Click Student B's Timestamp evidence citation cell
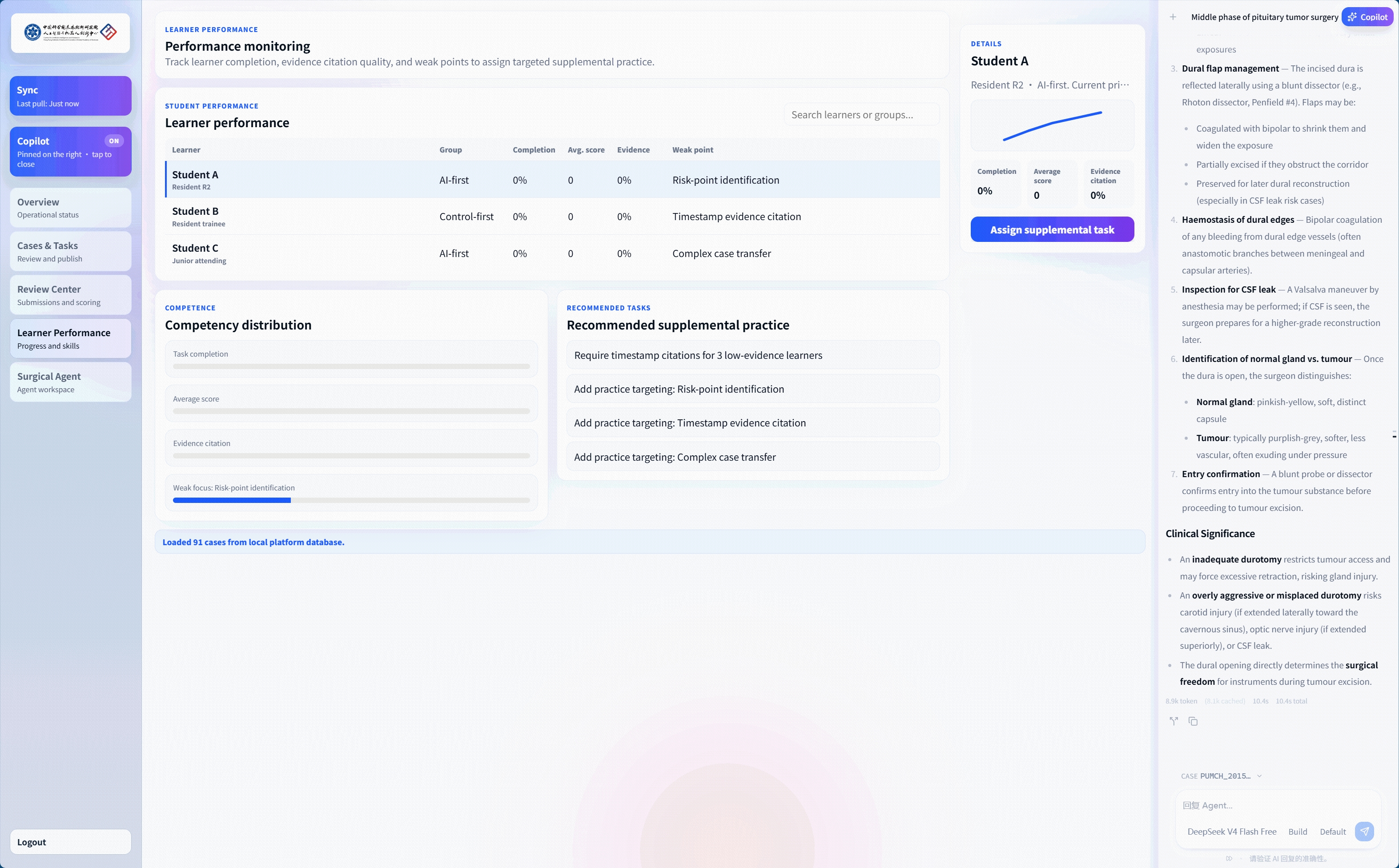Viewport: 1399px width, 868px height. (736, 217)
